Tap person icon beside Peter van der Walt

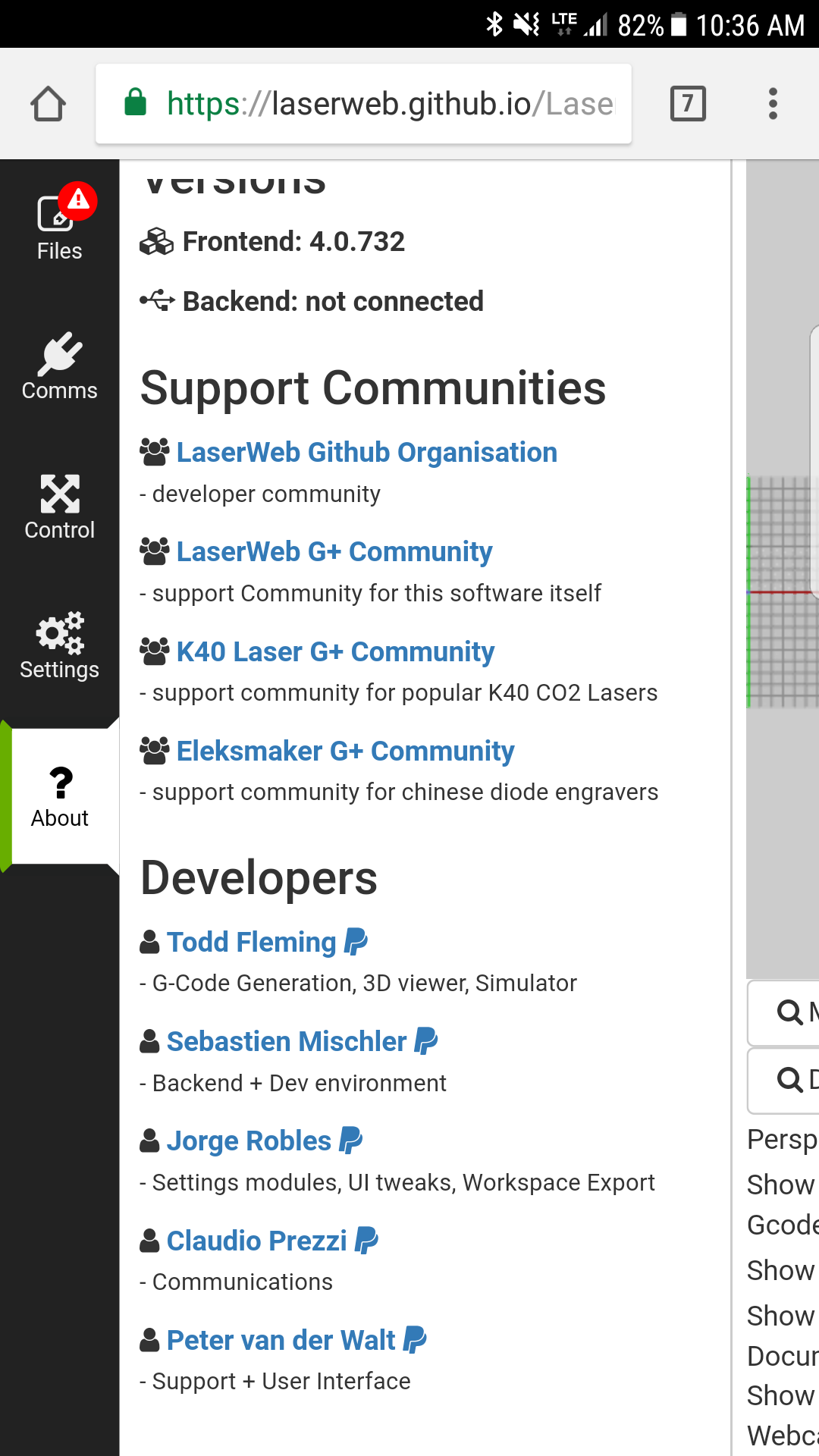click(x=149, y=1340)
